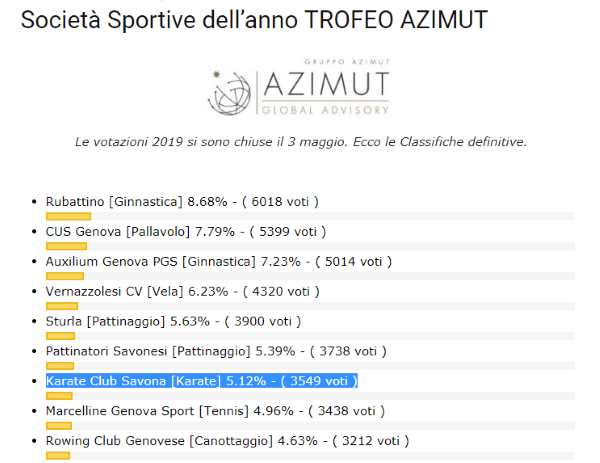Viewport: 600px width, 463px height.
Task: Click the Azimut Global Advisory logo
Action: point(299,87)
